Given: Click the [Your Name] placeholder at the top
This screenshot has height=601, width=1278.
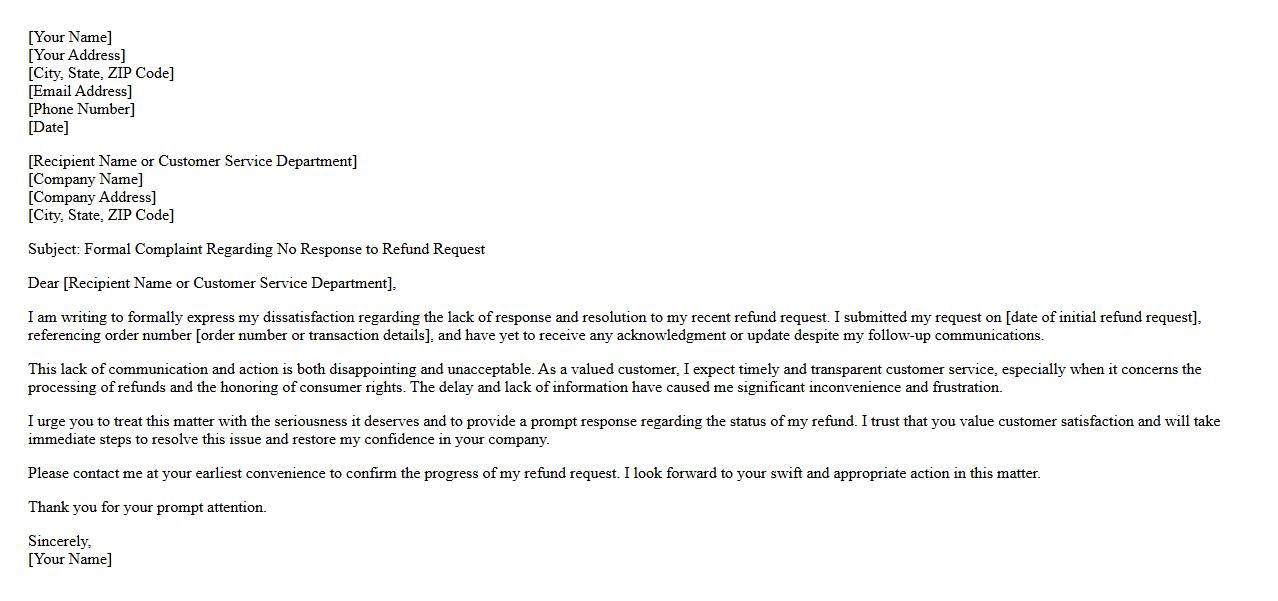Looking at the screenshot, I should coord(70,37).
